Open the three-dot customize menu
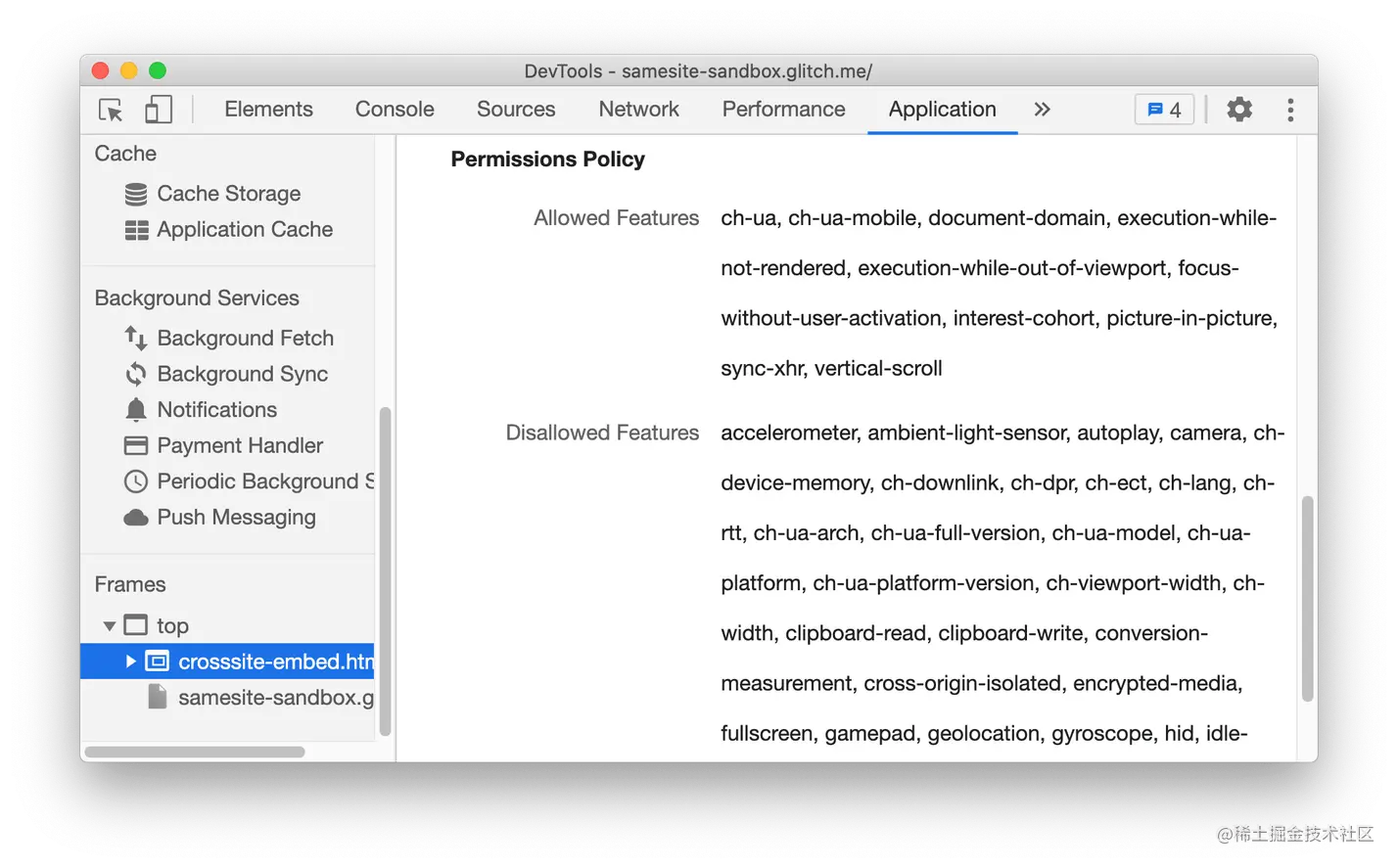1398x868 pixels. tap(1290, 110)
